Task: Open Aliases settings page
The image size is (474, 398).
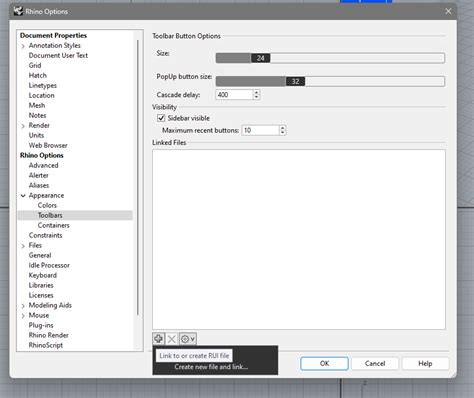Action: click(x=39, y=185)
